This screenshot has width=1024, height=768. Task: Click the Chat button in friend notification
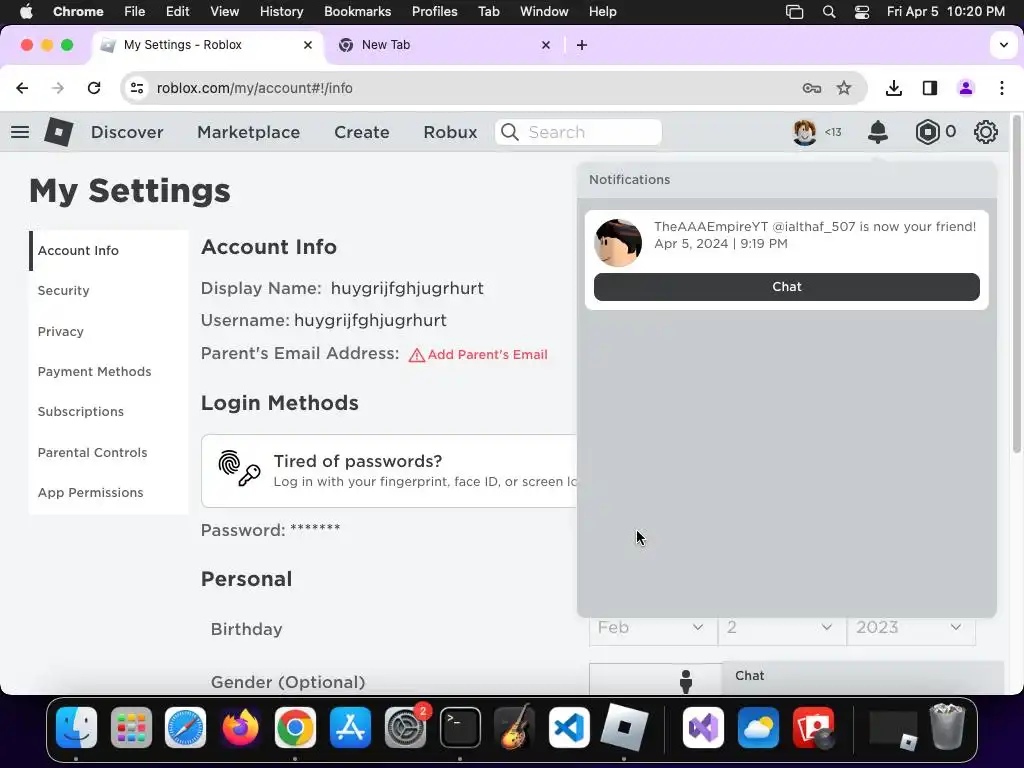[786, 287]
